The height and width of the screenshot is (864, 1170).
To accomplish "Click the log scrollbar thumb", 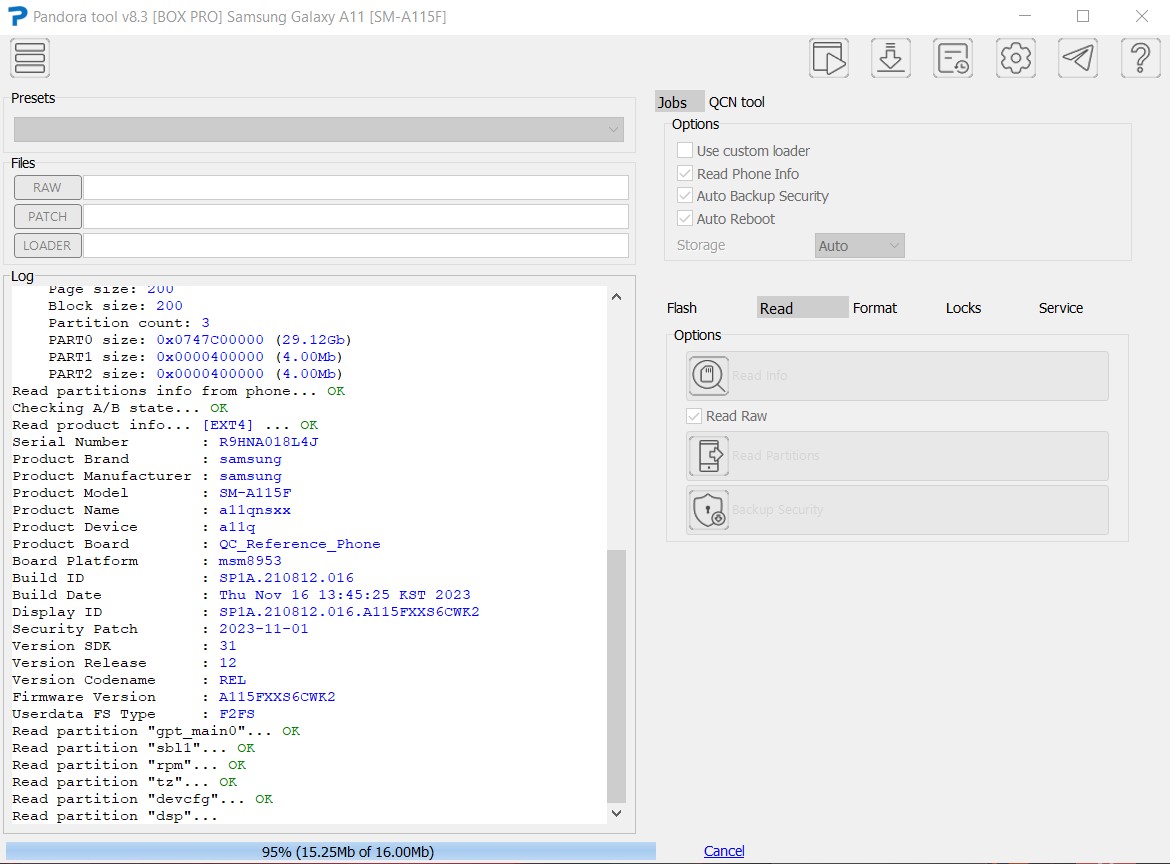I will [x=616, y=675].
